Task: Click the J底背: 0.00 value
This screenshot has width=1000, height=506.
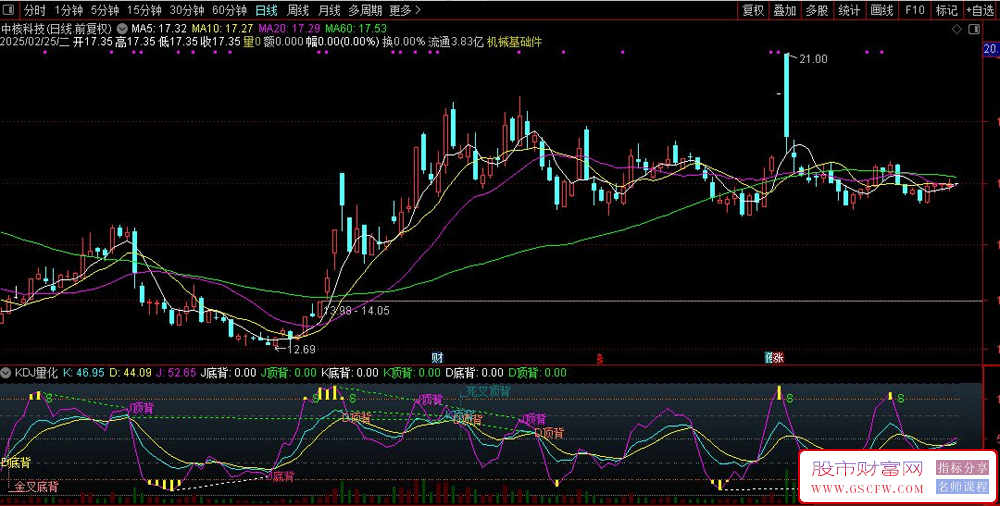Action: coord(228,372)
